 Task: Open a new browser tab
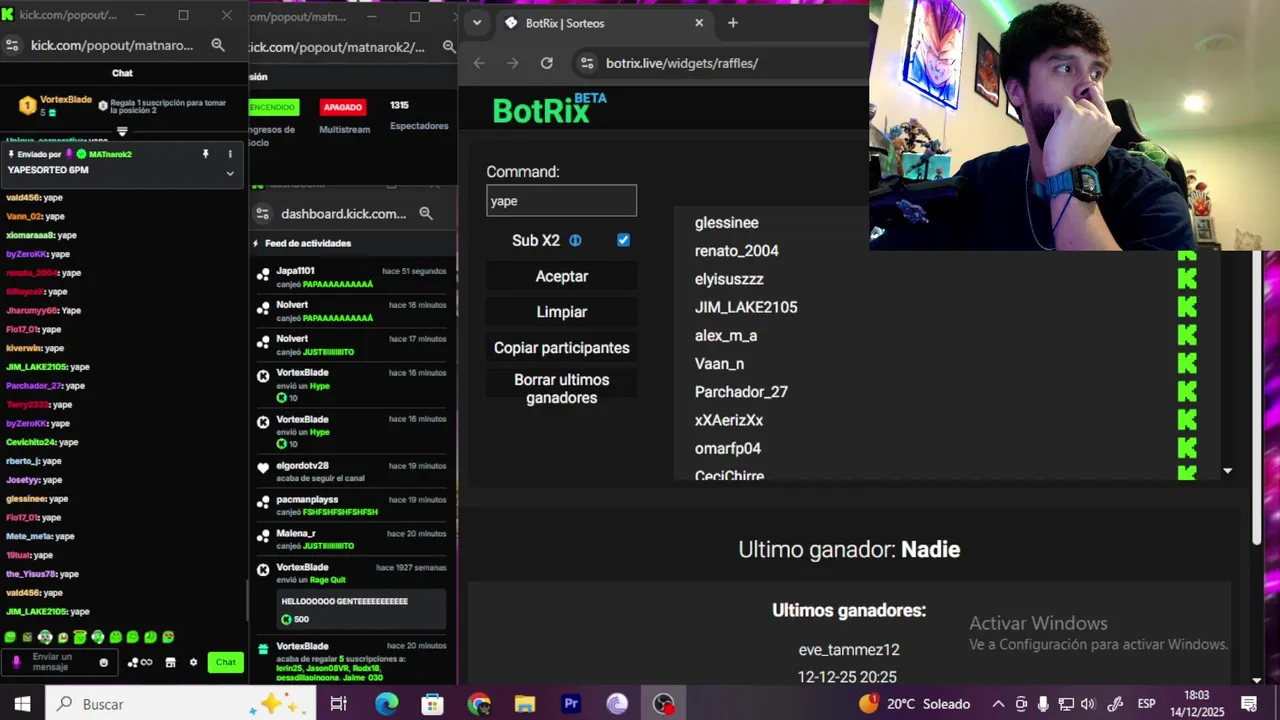point(733,23)
